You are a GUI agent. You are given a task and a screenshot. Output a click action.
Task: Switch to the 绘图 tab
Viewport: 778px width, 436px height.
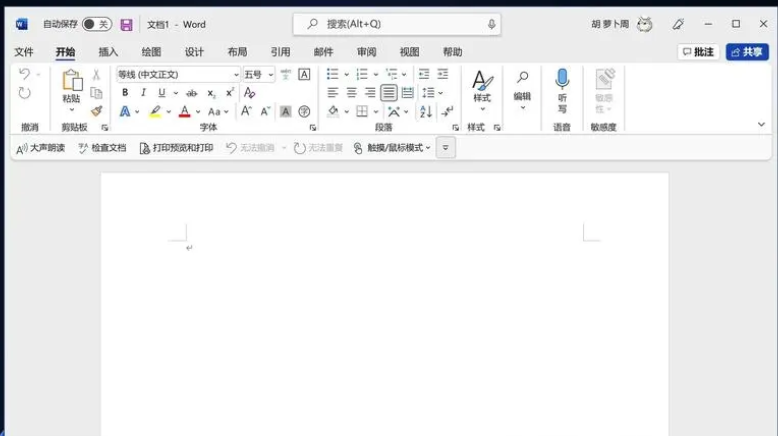coord(151,52)
